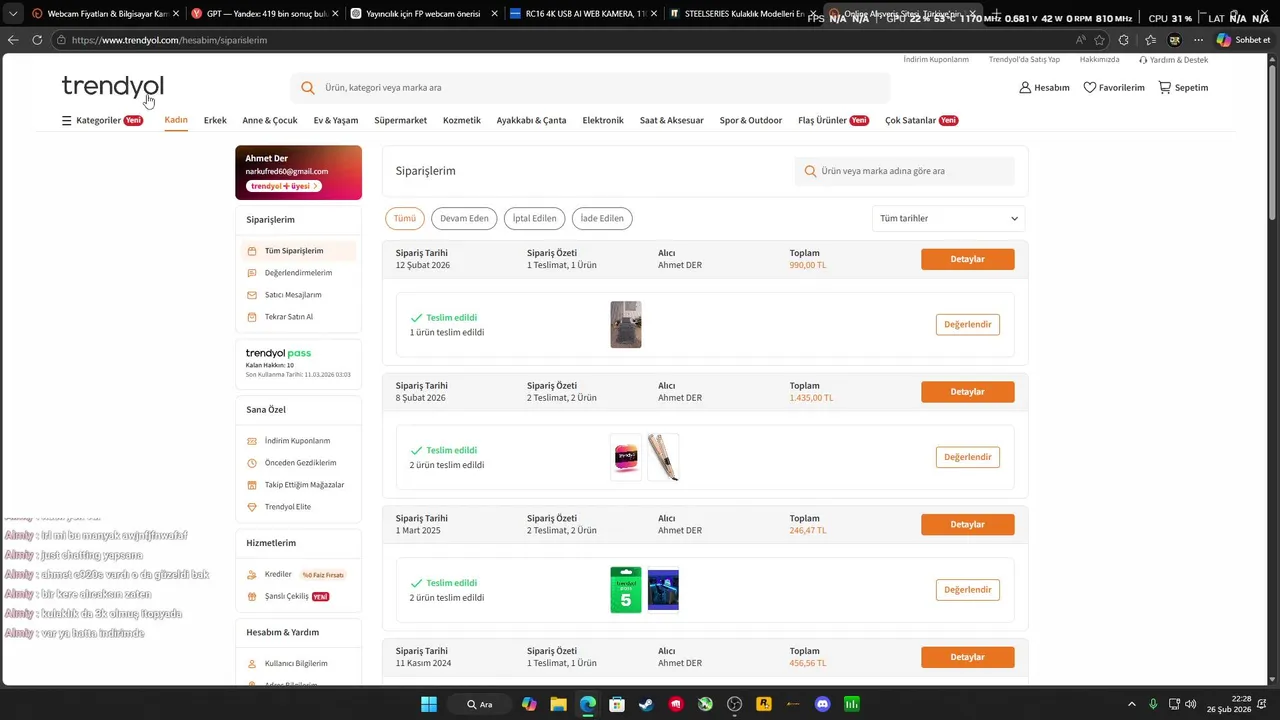Click the Yardım & Destek headset link

[x=1173, y=60]
